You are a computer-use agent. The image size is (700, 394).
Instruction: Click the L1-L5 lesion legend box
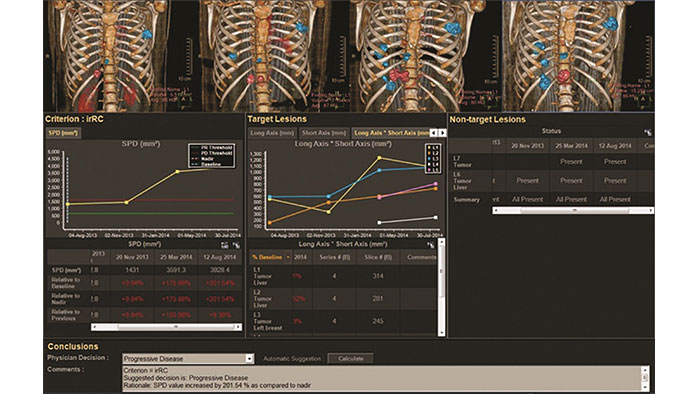pos(433,158)
